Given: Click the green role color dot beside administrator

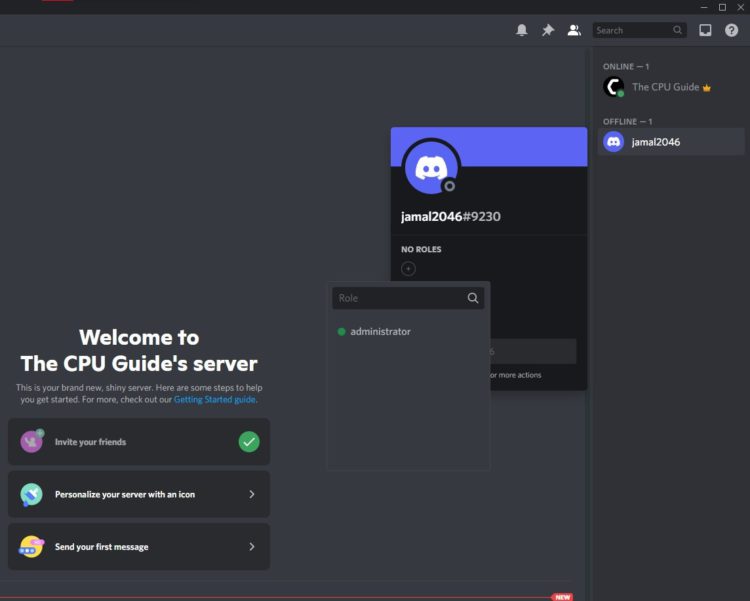Looking at the screenshot, I should [342, 332].
